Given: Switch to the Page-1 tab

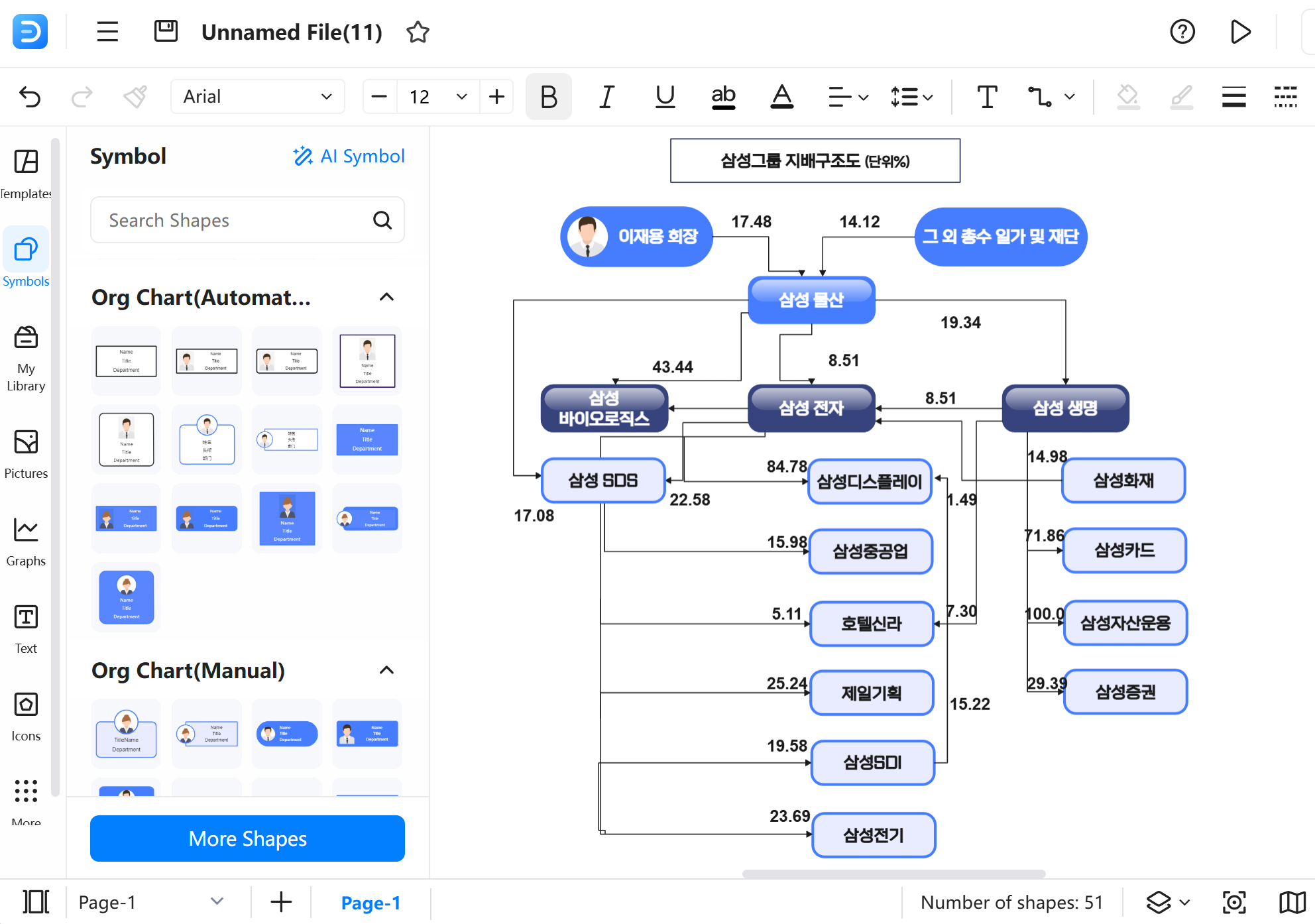Looking at the screenshot, I should (x=371, y=903).
